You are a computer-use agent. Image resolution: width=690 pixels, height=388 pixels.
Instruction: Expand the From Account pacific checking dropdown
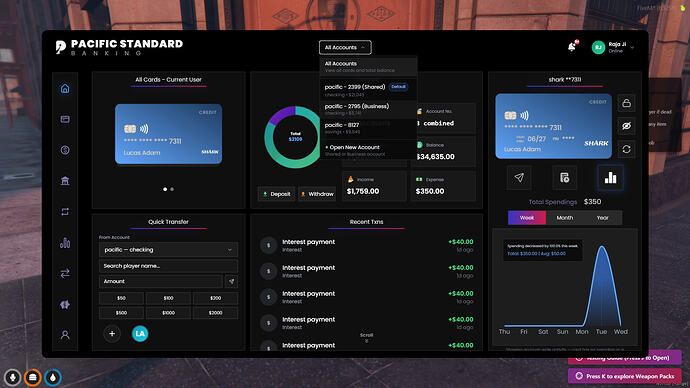coord(168,249)
